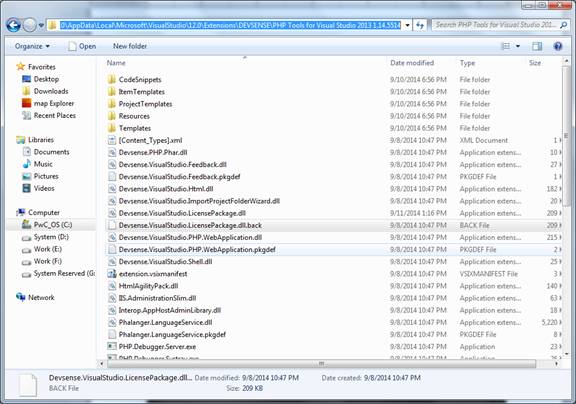
Task: Sort by the Type column header
Action: (x=467, y=63)
